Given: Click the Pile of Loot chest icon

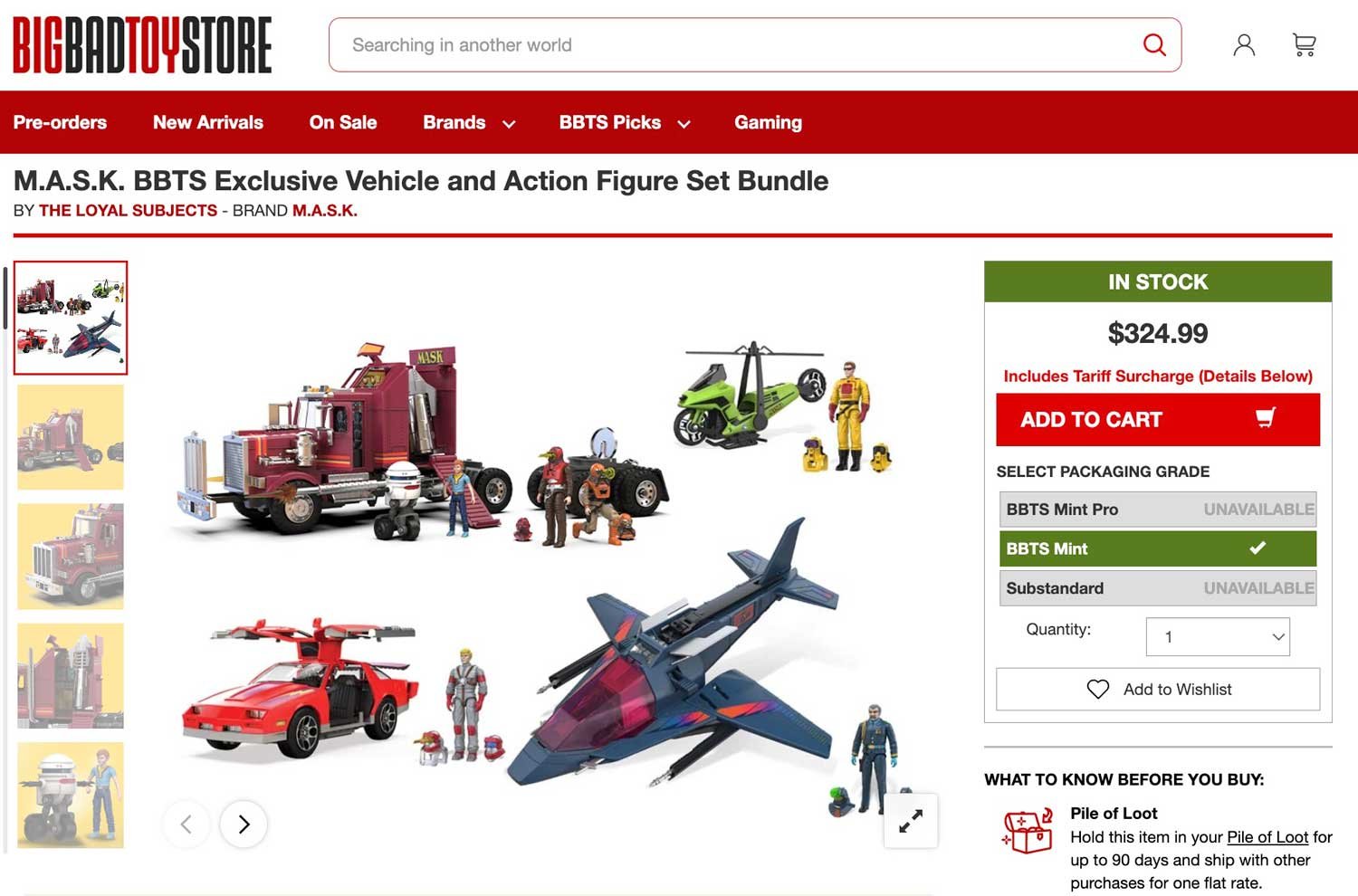Looking at the screenshot, I should (x=1028, y=831).
